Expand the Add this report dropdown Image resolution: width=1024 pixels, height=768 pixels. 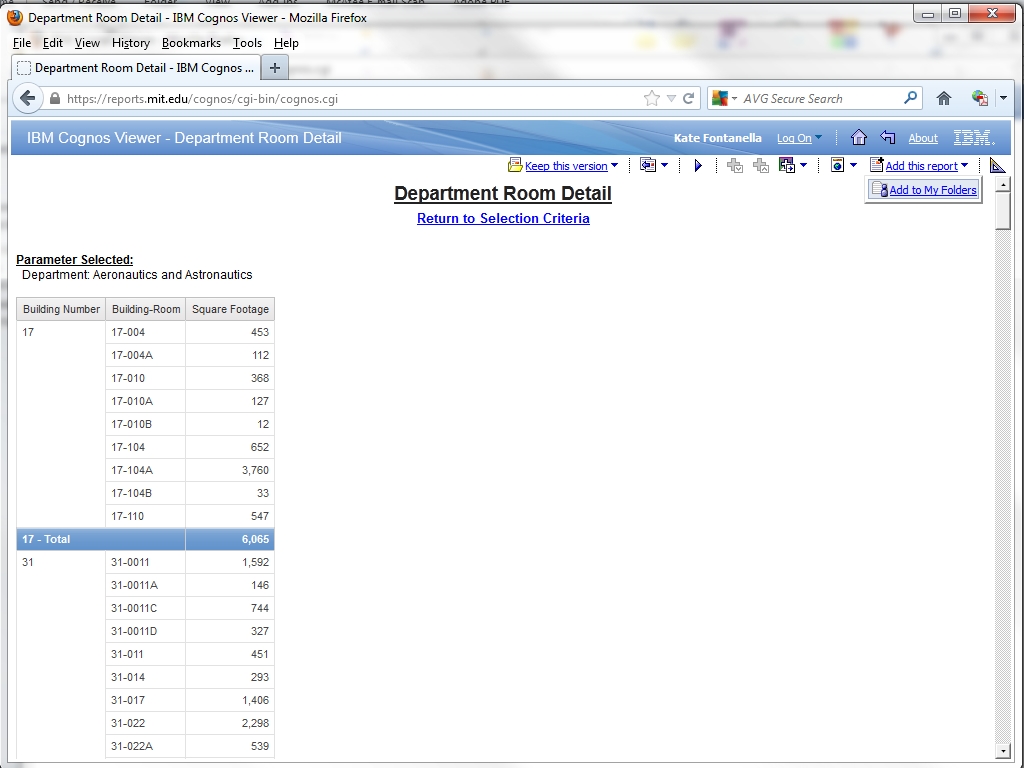coord(964,166)
